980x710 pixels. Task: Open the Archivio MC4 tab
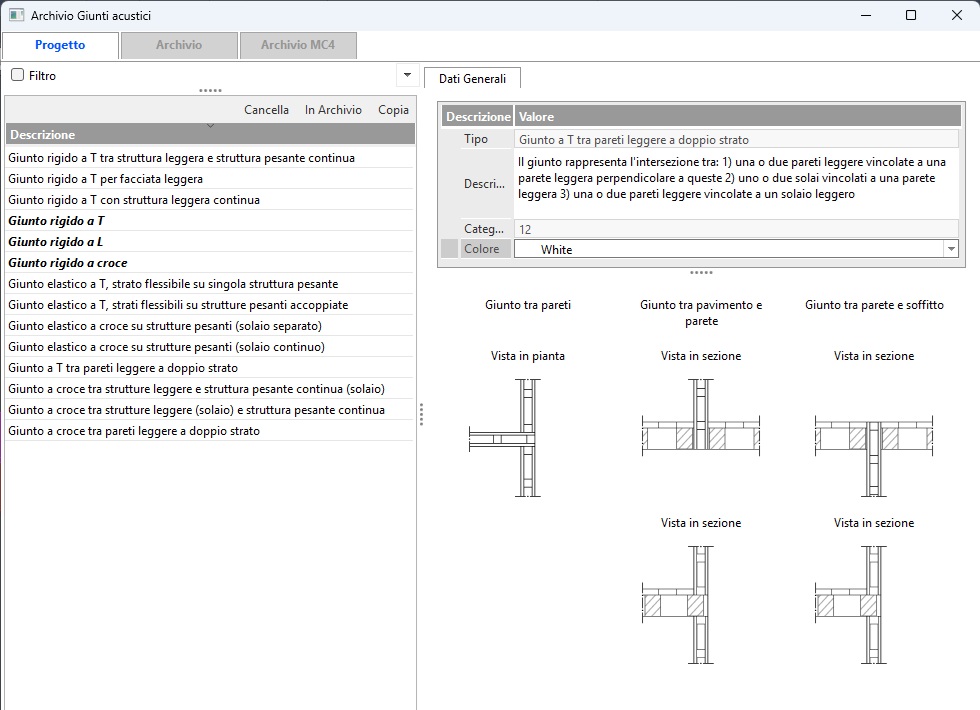(298, 45)
